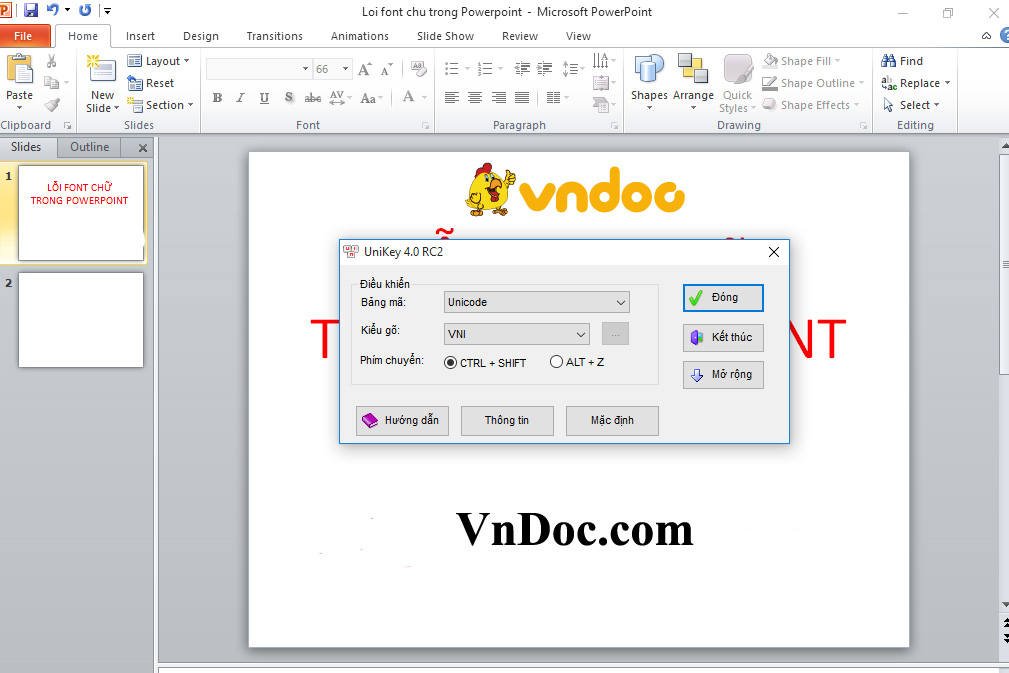Viewport: 1009px width, 673px height.
Task: Switch to the Outline tab
Action: [88, 147]
